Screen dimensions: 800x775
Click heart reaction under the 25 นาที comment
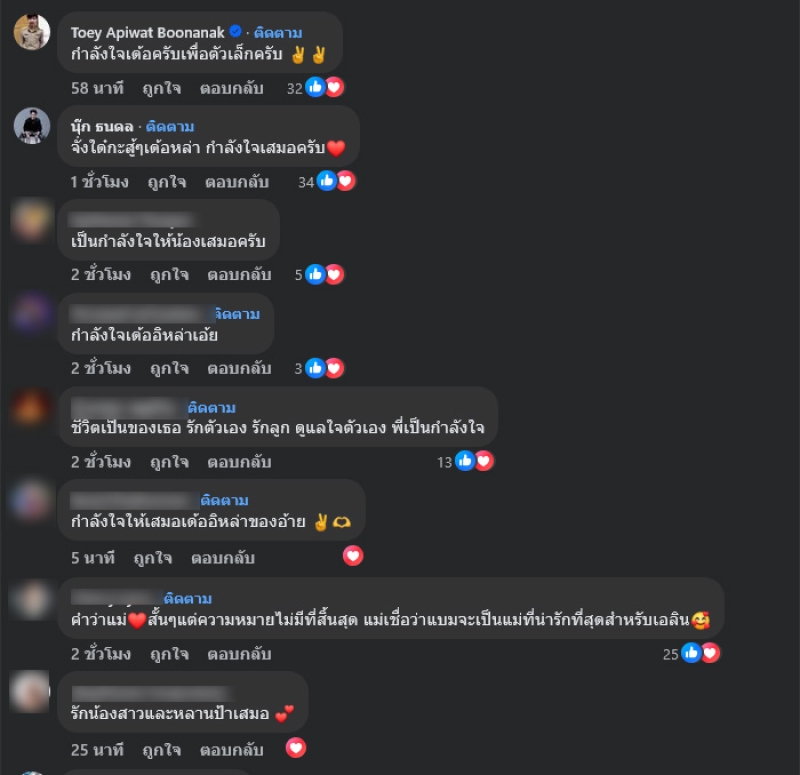coord(296,748)
